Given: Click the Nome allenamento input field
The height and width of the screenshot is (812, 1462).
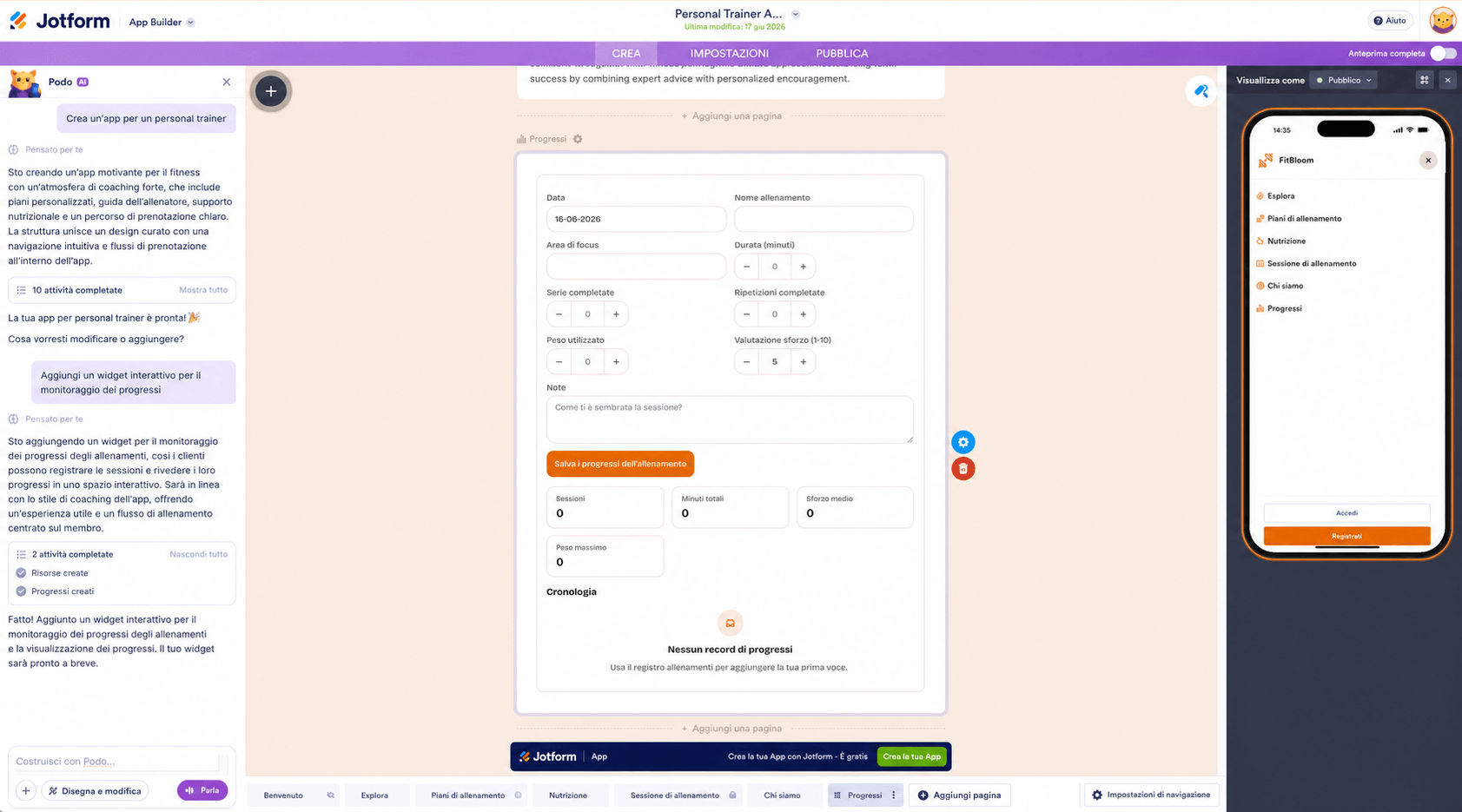Looking at the screenshot, I should coord(824,219).
